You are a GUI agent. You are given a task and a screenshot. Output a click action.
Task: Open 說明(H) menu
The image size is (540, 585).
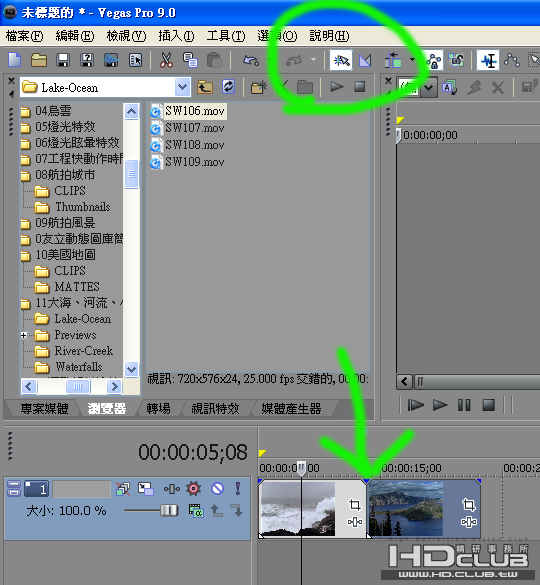(329, 36)
